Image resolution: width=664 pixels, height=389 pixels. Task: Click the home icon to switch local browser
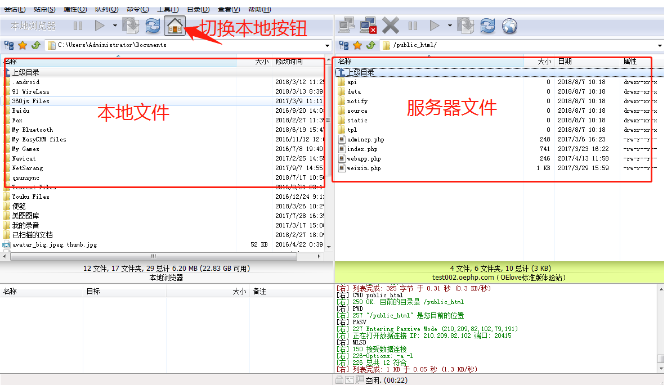[175, 26]
